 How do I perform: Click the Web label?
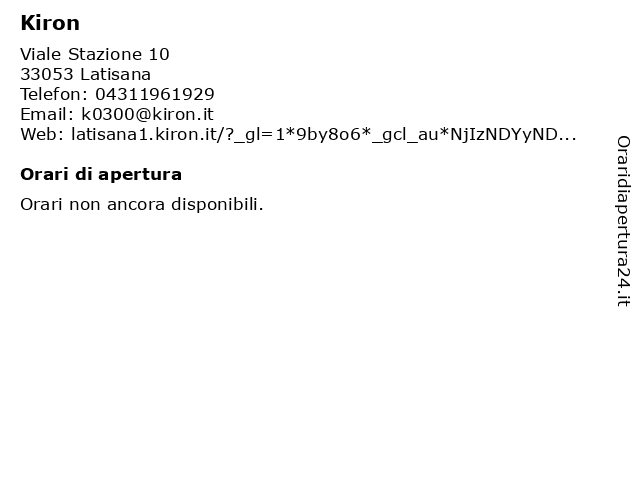point(42,134)
